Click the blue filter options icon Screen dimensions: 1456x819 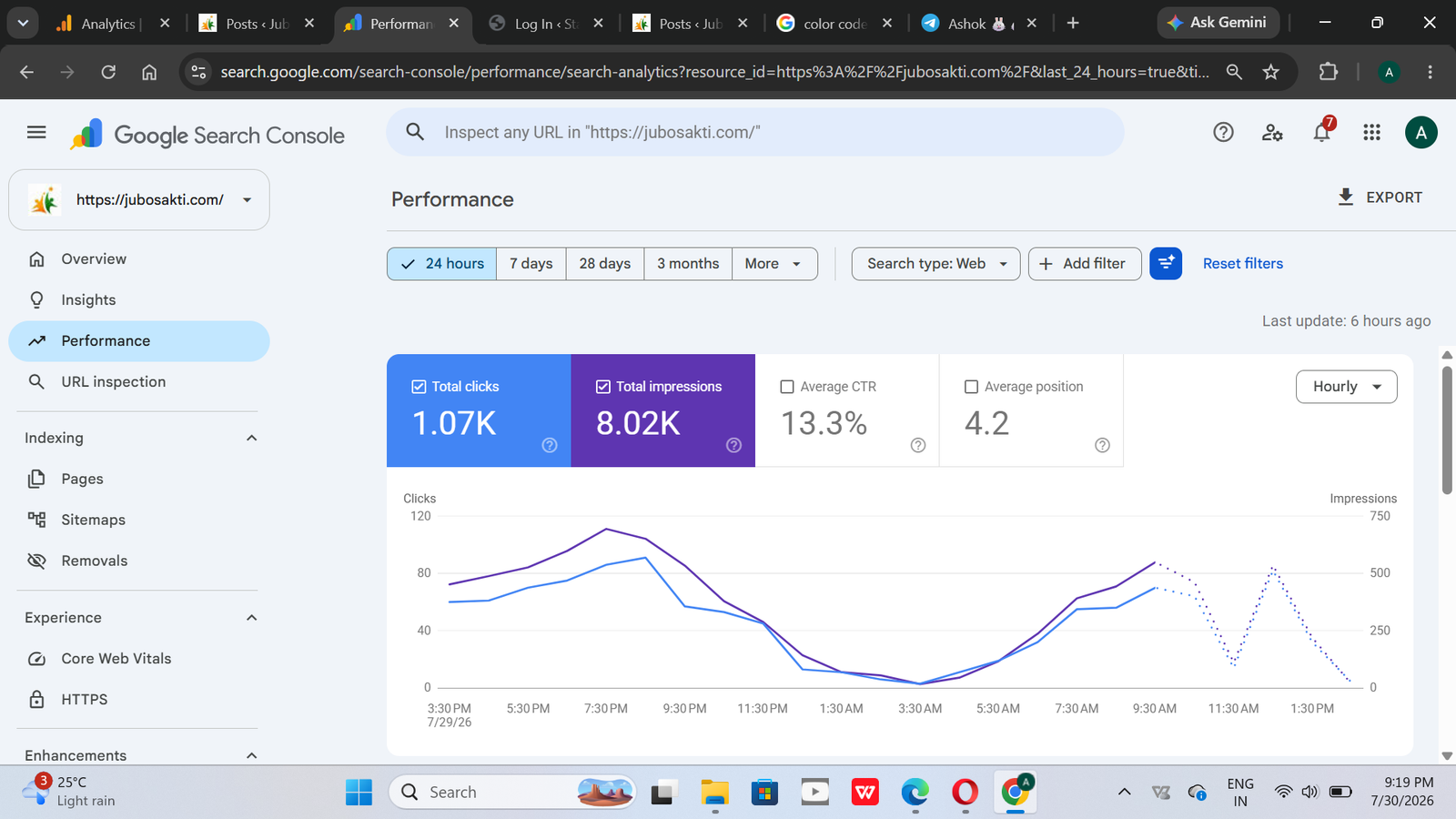coord(1166,264)
